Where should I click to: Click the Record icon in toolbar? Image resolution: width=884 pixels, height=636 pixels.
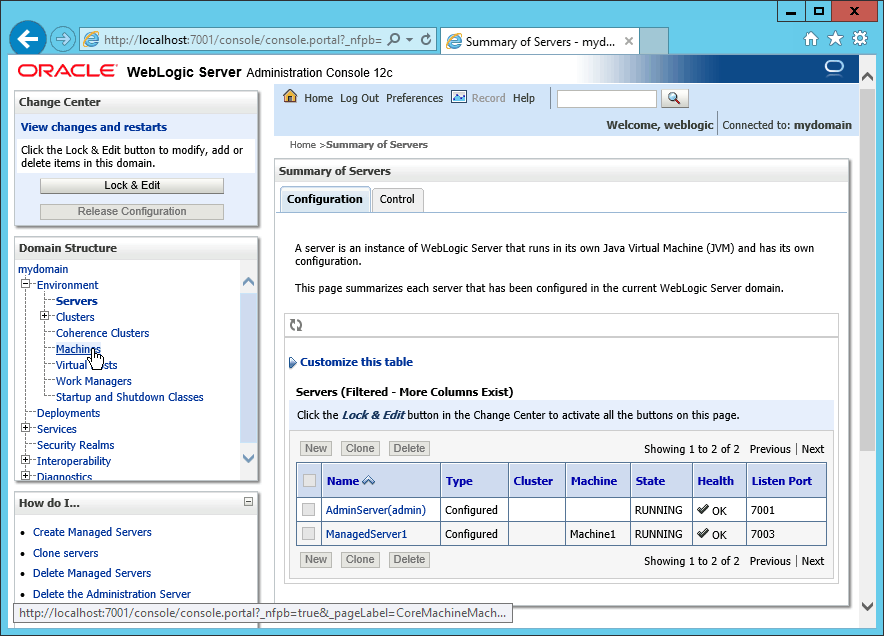tap(459, 97)
